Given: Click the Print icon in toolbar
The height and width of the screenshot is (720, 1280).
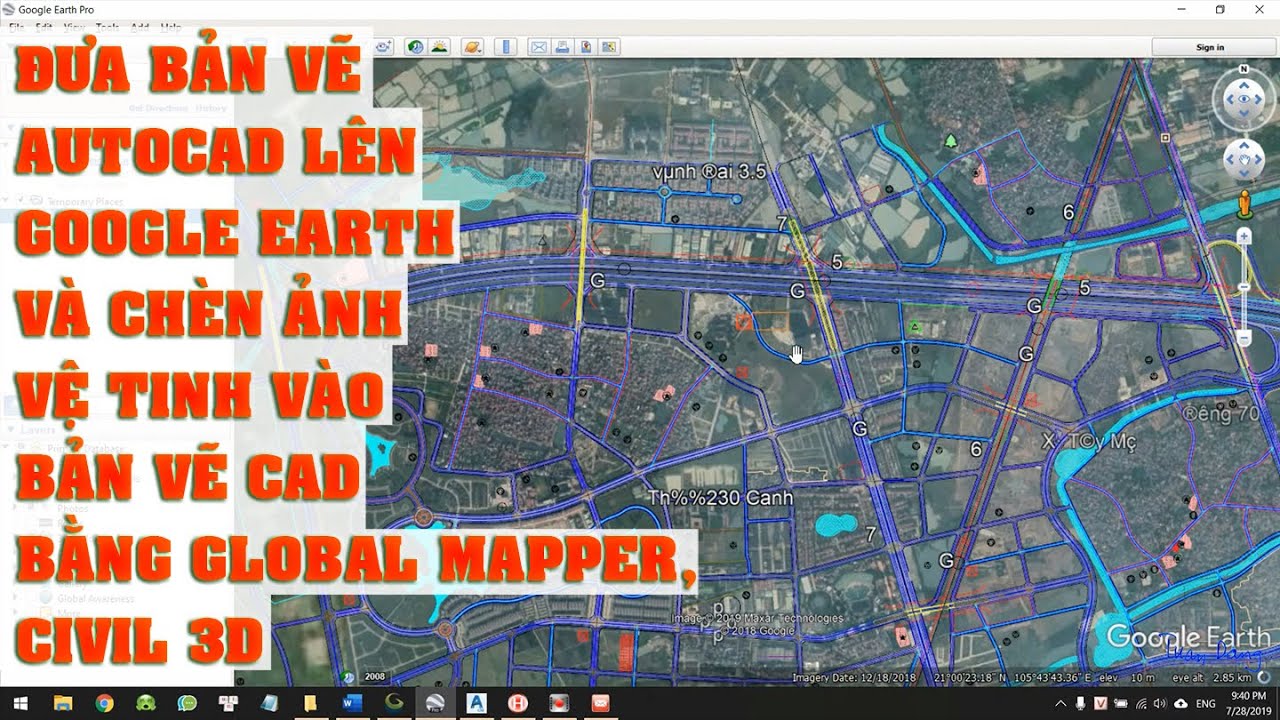Looking at the screenshot, I should [x=562, y=47].
